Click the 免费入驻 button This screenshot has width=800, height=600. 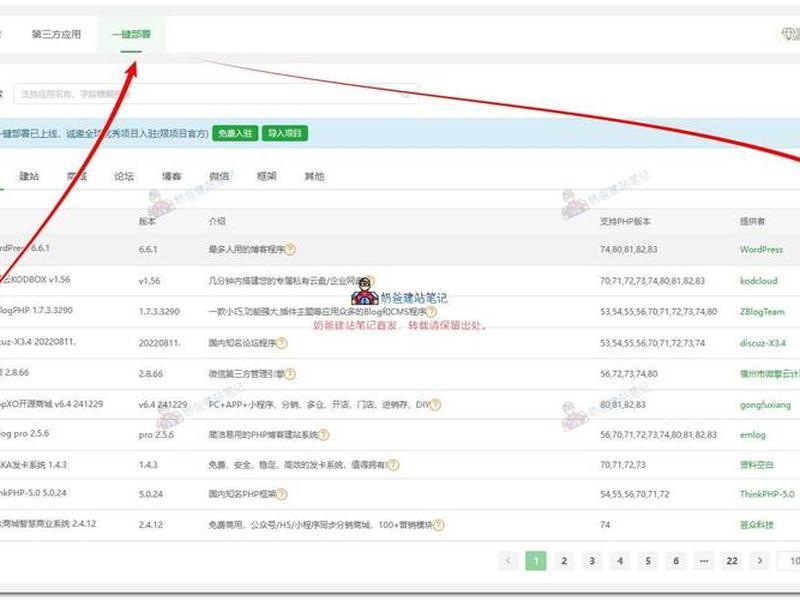coord(235,133)
